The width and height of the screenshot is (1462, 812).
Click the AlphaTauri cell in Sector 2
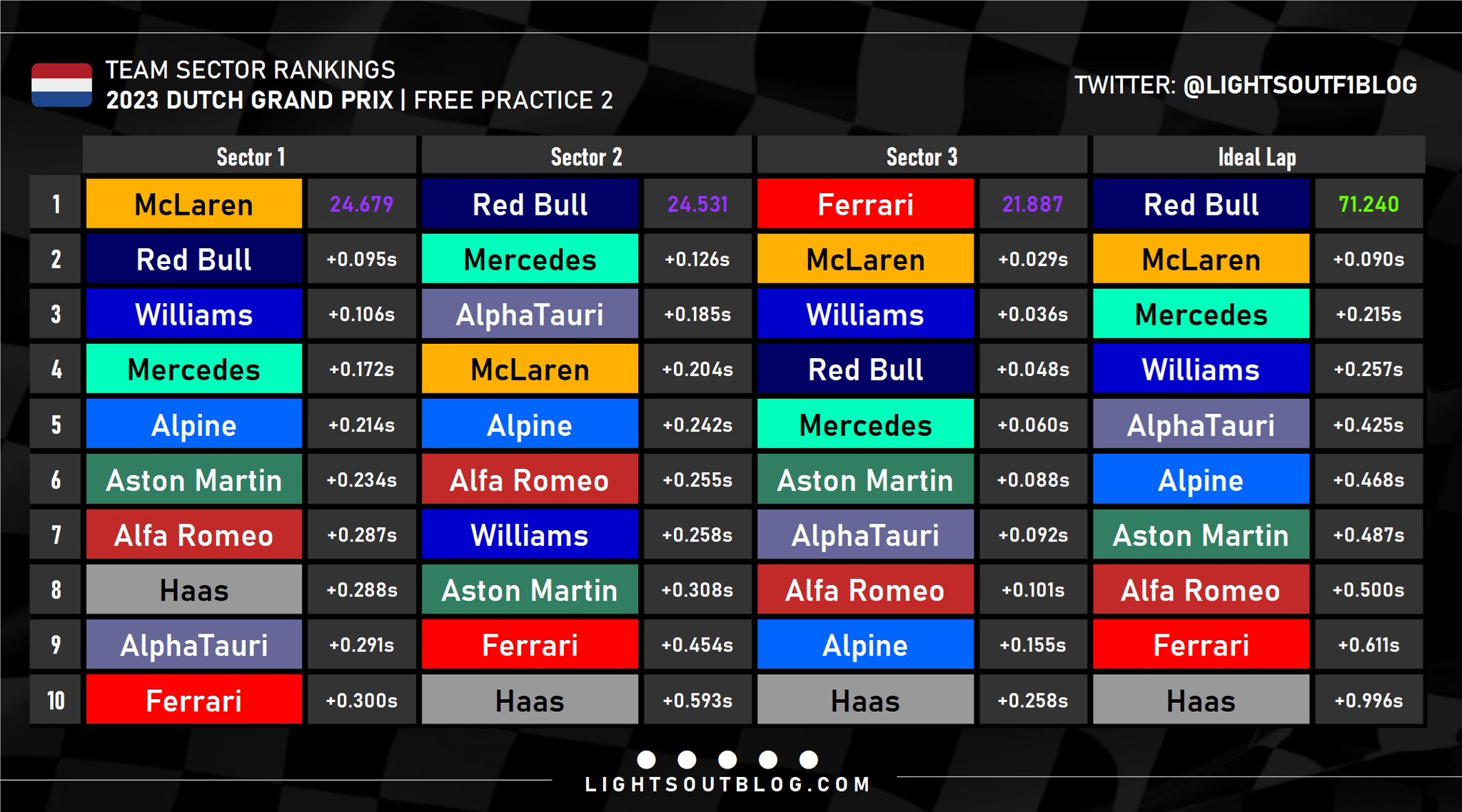click(x=530, y=315)
